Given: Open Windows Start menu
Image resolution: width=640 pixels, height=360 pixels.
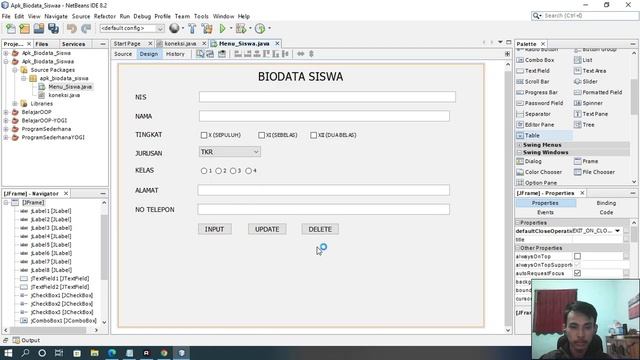Looking at the screenshot, I should [8, 353].
